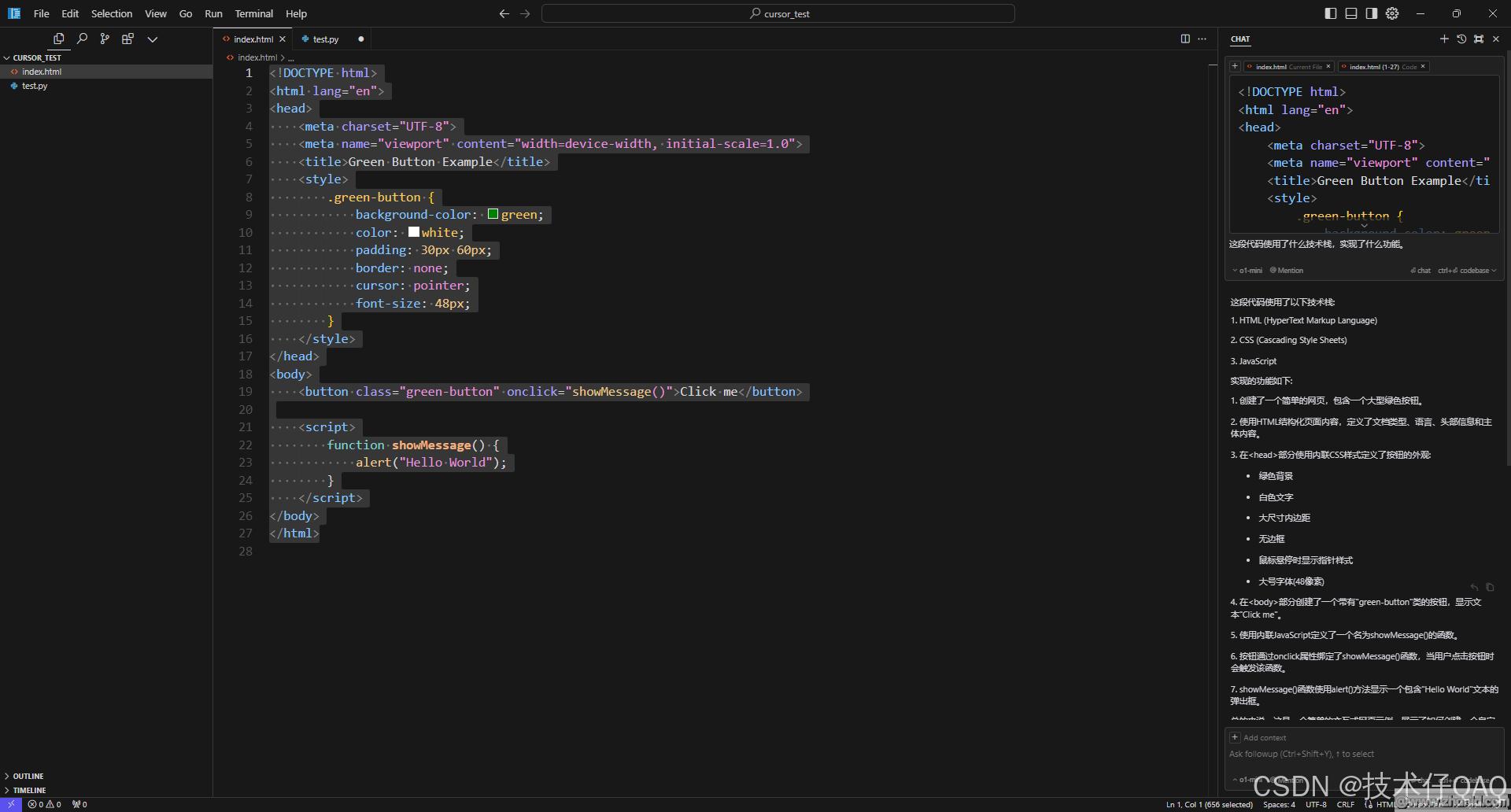Open the Search view icon in sidebar
The image size is (1511, 812).
pos(82,39)
